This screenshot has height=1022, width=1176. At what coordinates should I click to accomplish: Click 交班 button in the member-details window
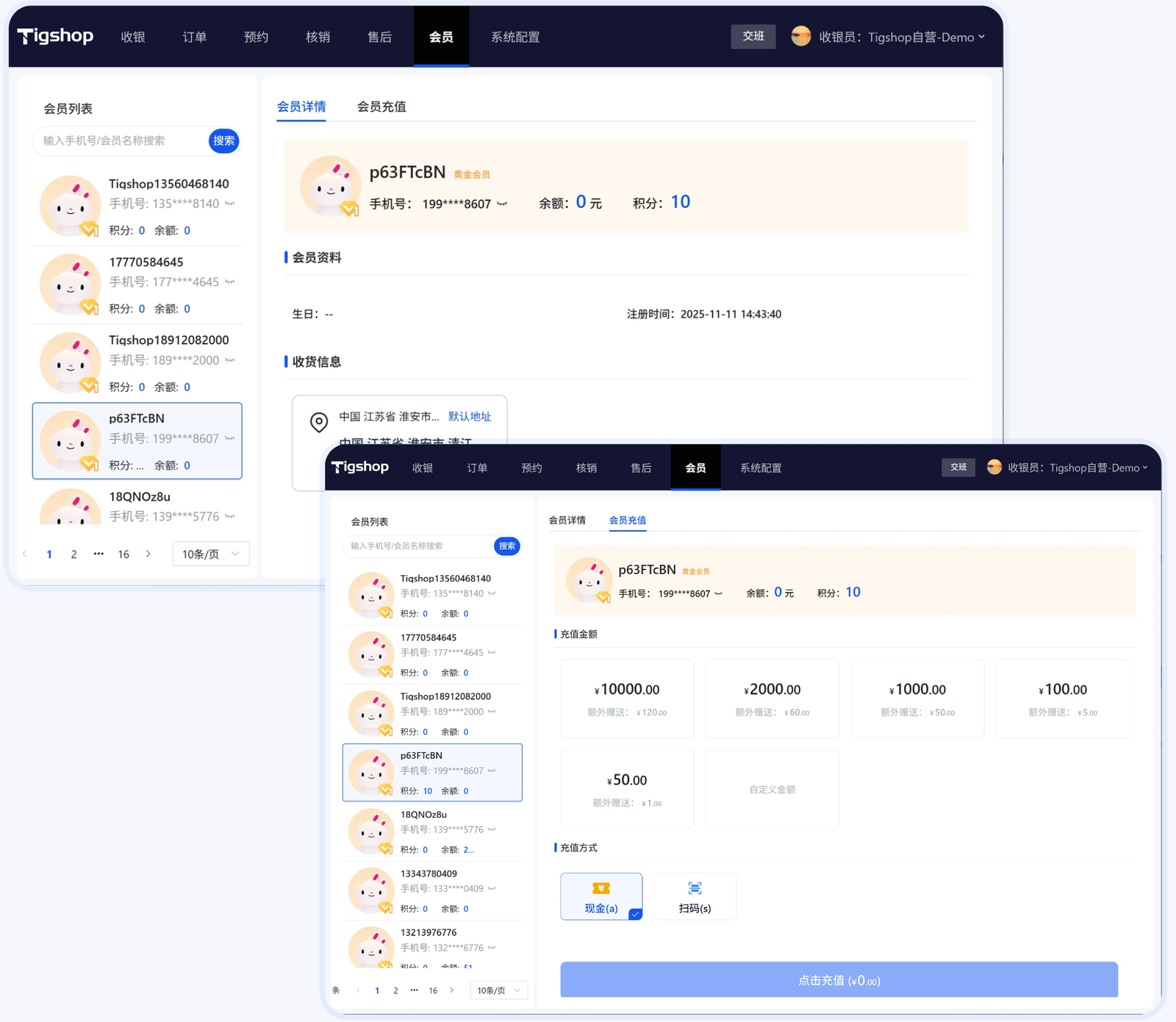[x=753, y=36]
